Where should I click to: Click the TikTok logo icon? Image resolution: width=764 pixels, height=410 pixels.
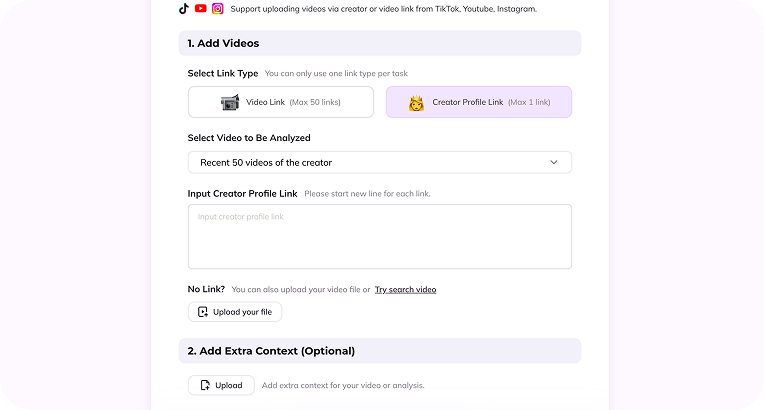pos(184,9)
